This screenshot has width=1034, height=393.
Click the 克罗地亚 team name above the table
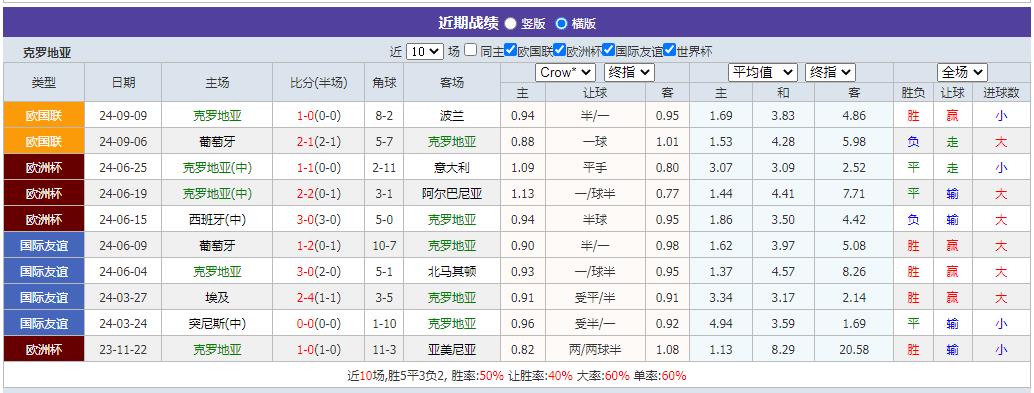click(x=47, y=53)
